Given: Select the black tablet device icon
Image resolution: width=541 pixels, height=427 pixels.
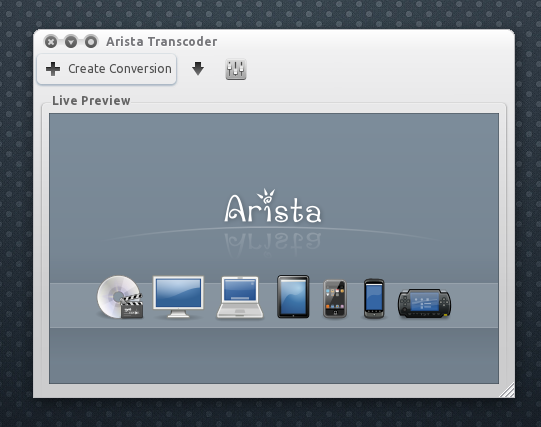Looking at the screenshot, I should tap(293, 296).
